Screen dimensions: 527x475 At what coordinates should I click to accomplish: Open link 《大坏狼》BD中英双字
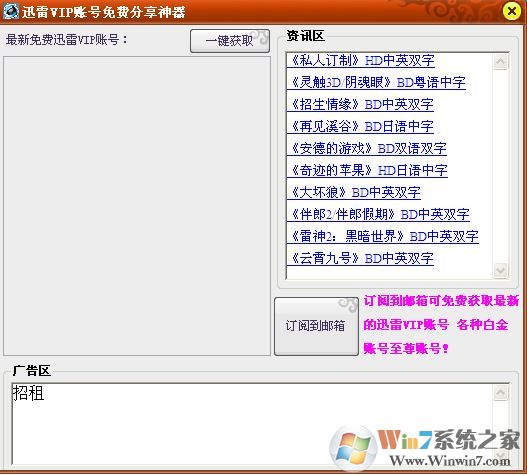(x=354, y=193)
